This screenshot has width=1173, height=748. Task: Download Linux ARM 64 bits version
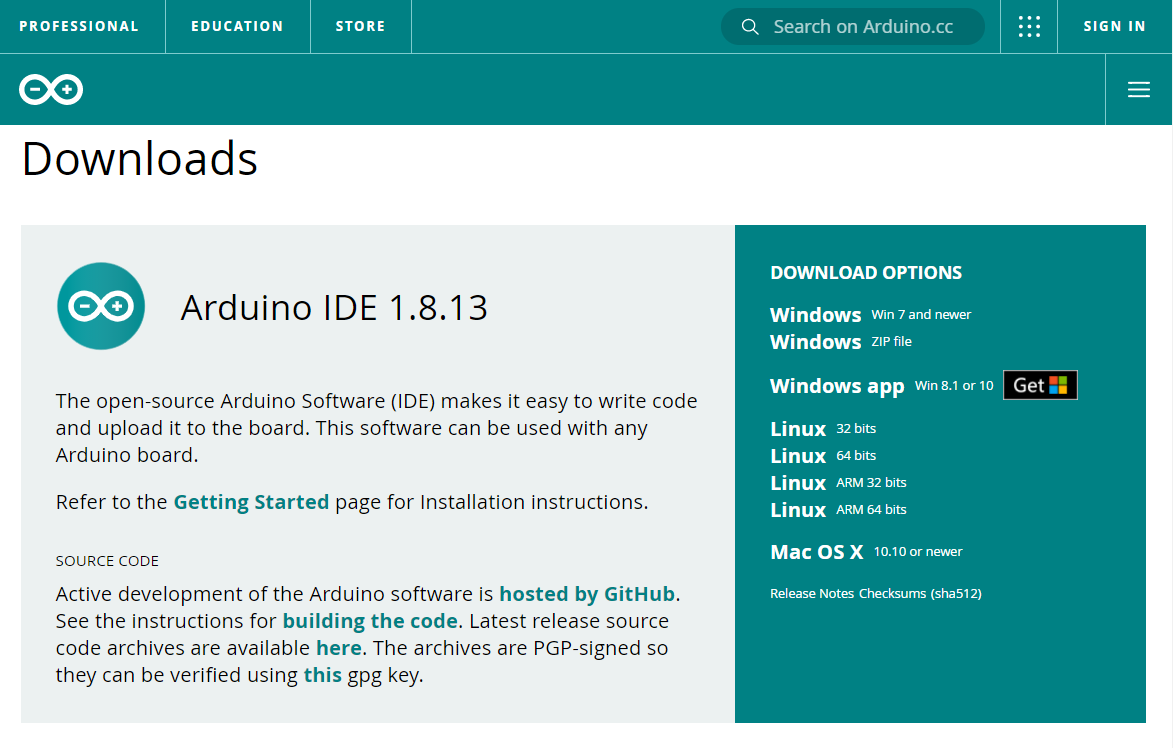point(839,509)
